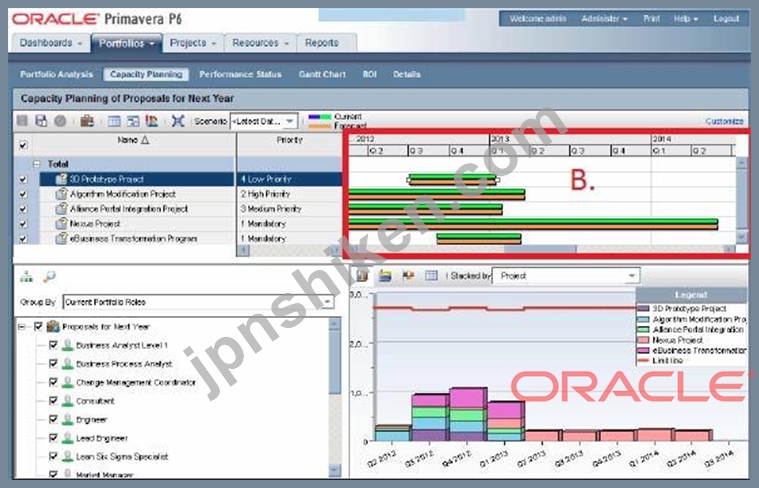Toggle the Proposals for Next Year checkbox
The image size is (759, 488).
pos(39,326)
